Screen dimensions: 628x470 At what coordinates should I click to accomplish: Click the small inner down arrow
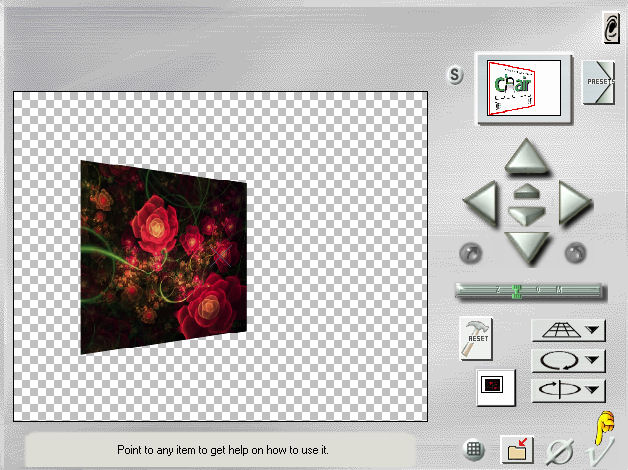526,215
